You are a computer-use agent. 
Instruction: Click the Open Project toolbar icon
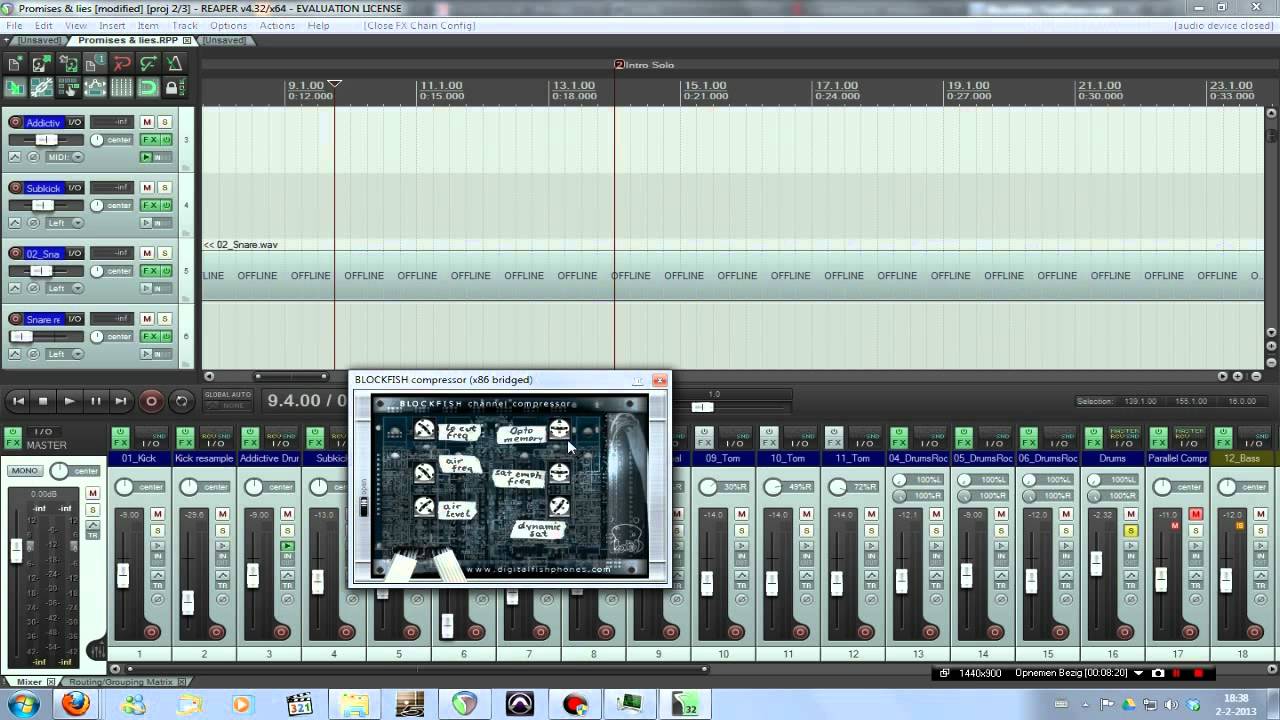42,64
